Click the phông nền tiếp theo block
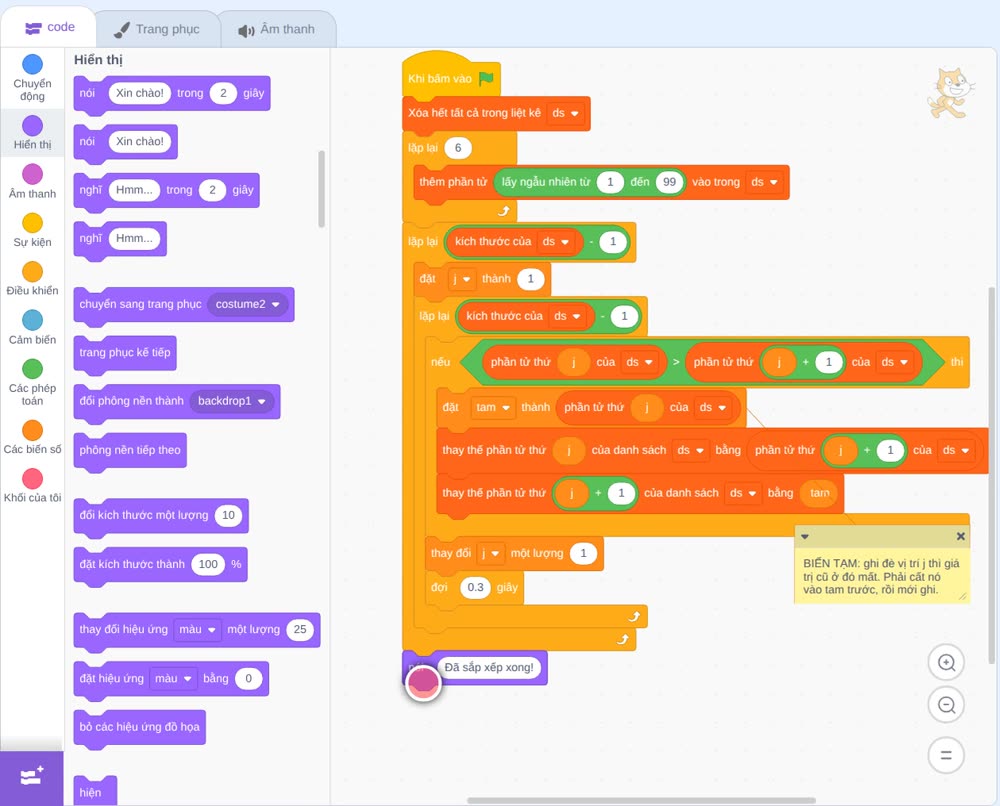The image size is (1000, 806). tap(130, 450)
